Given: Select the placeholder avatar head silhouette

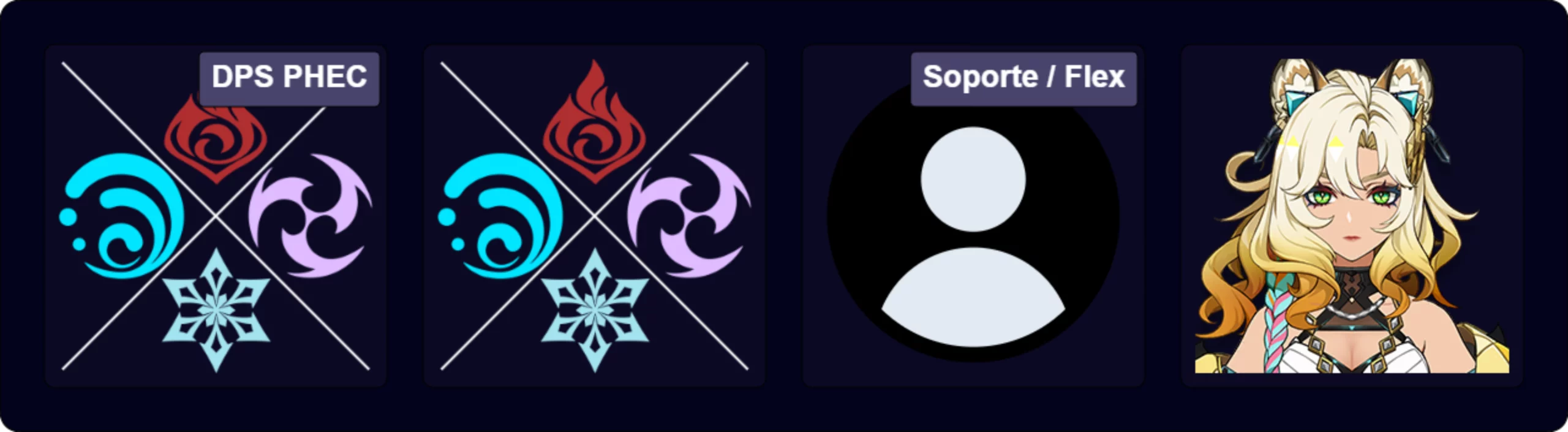Looking at the screenshot, I should (x=973, y=179).
